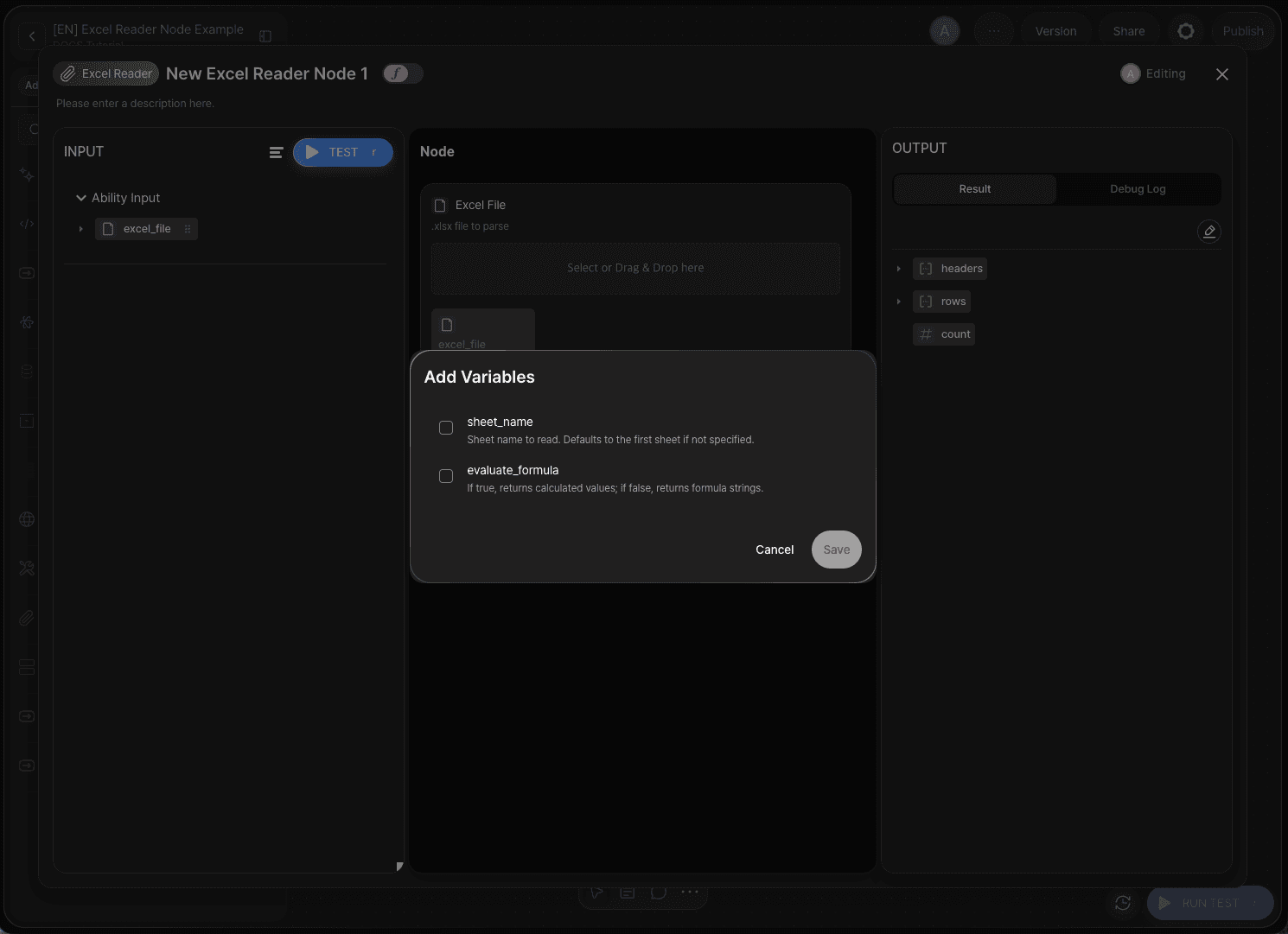The width and height of the screenshot is (1288, 934).
Task: Click the RUN TEST button at the bottom right
Action: click(x=1210, y=903)
